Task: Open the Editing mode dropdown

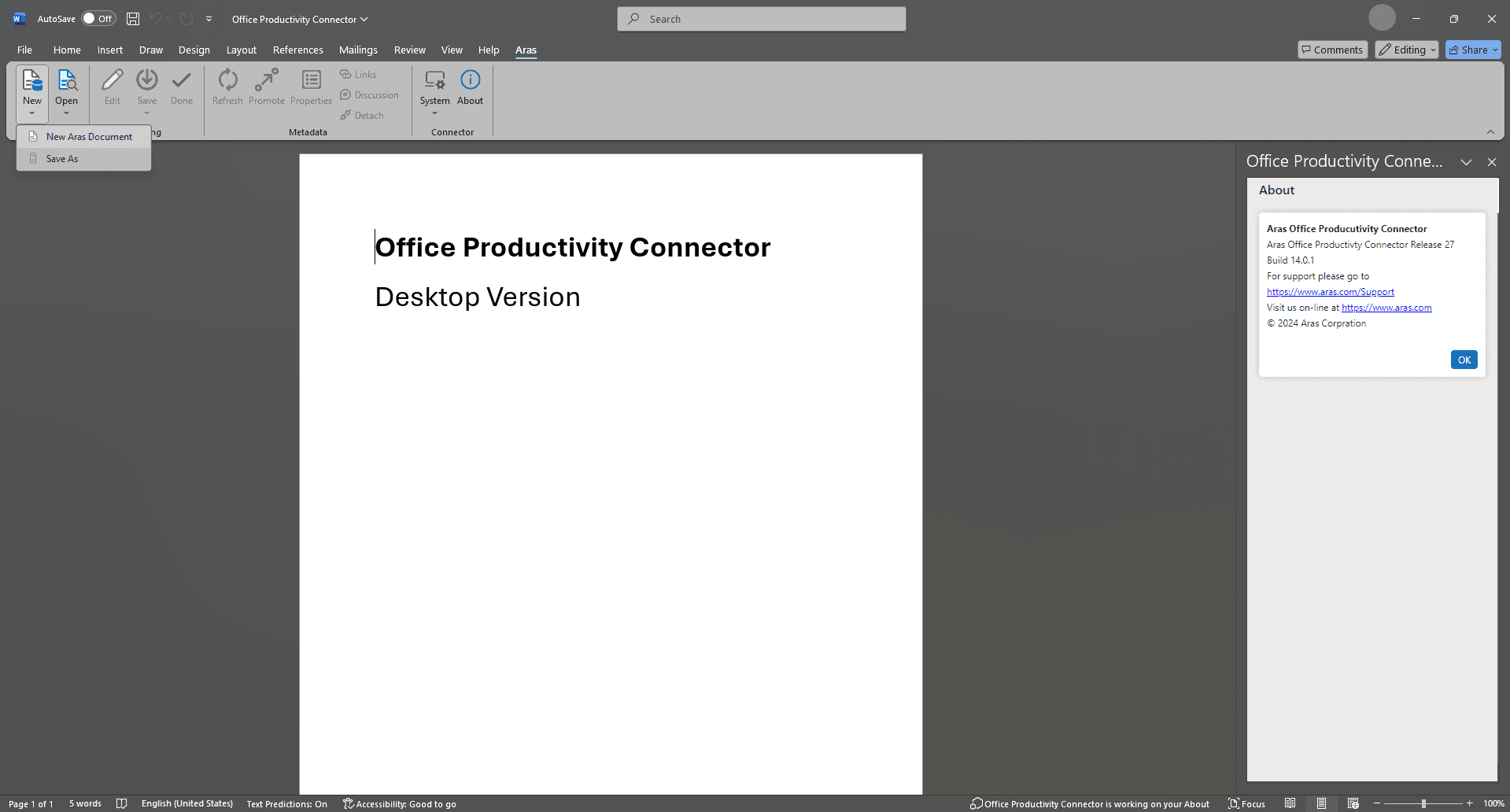Action: click(x=1407, y=50)
